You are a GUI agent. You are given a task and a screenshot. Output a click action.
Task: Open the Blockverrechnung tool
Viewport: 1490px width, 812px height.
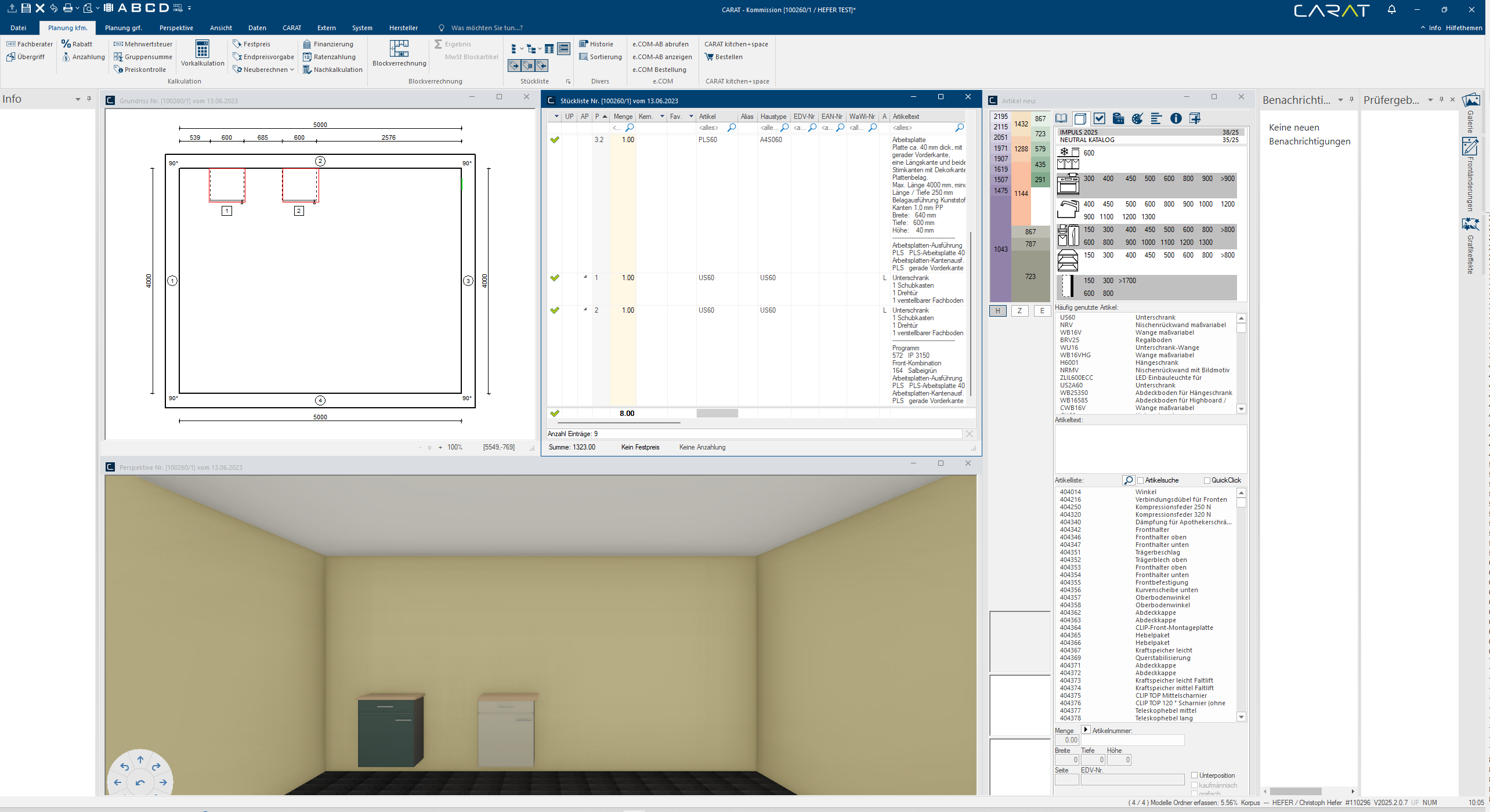pos(399,49)
